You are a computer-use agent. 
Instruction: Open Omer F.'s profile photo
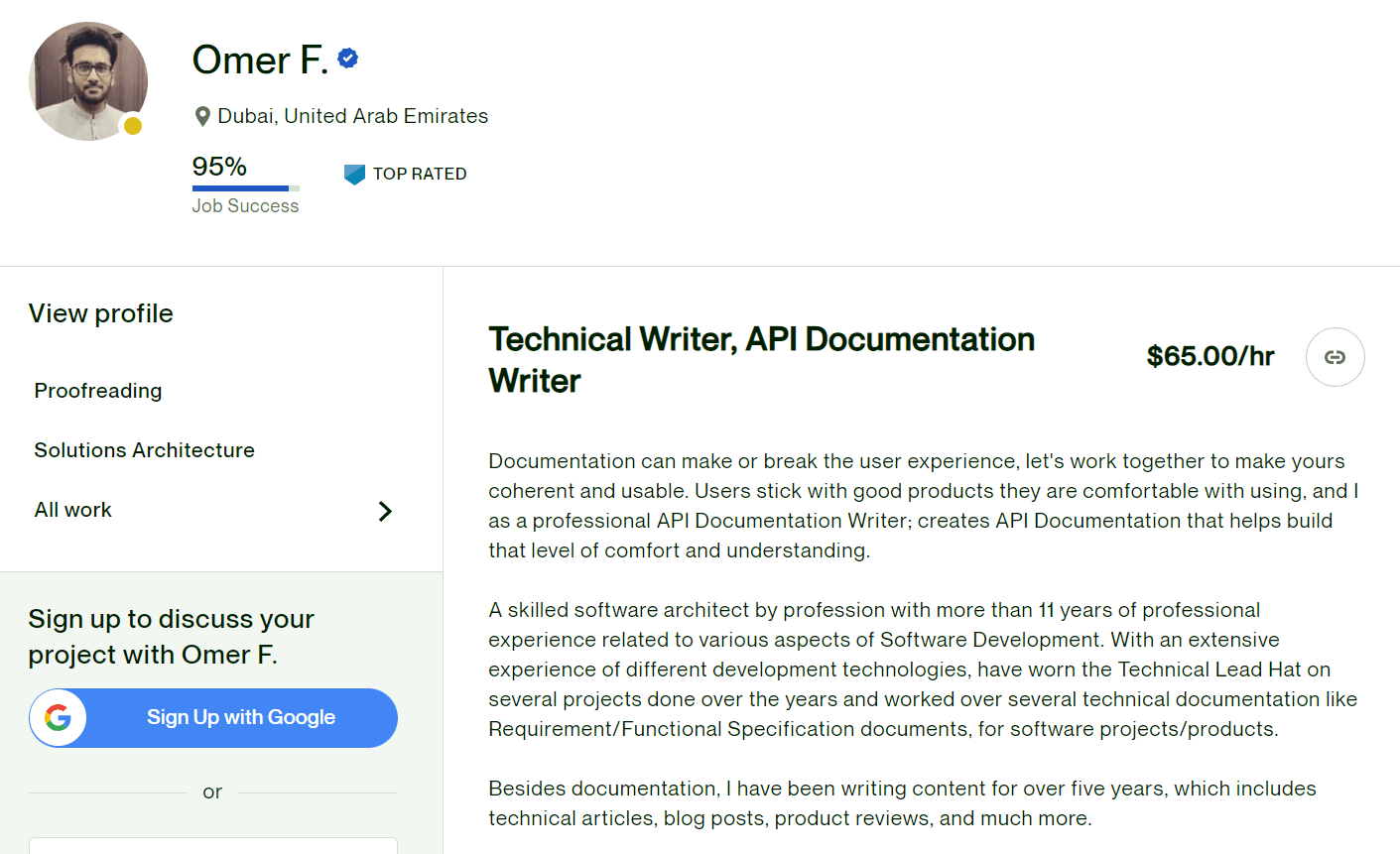point(87,80)
